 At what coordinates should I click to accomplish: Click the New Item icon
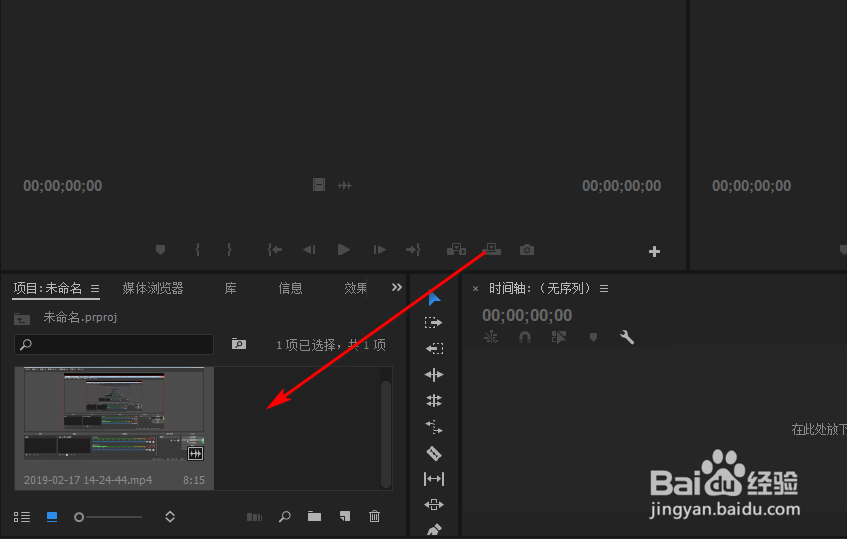pyautogui.click(x=345, y=517)
